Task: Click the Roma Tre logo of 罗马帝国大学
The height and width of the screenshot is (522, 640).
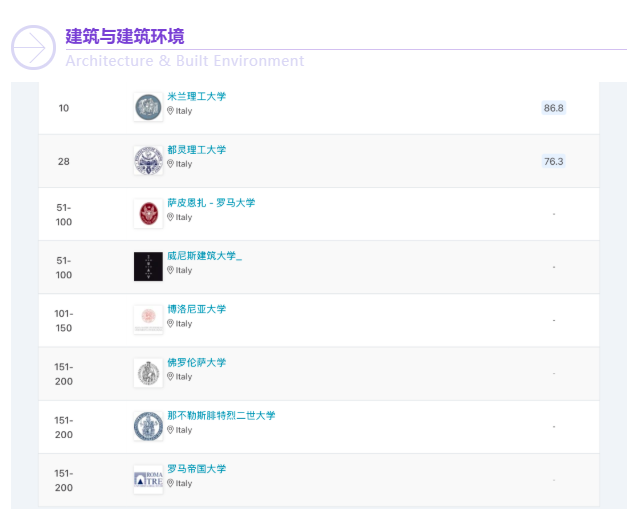Action: tap(148, 479)
